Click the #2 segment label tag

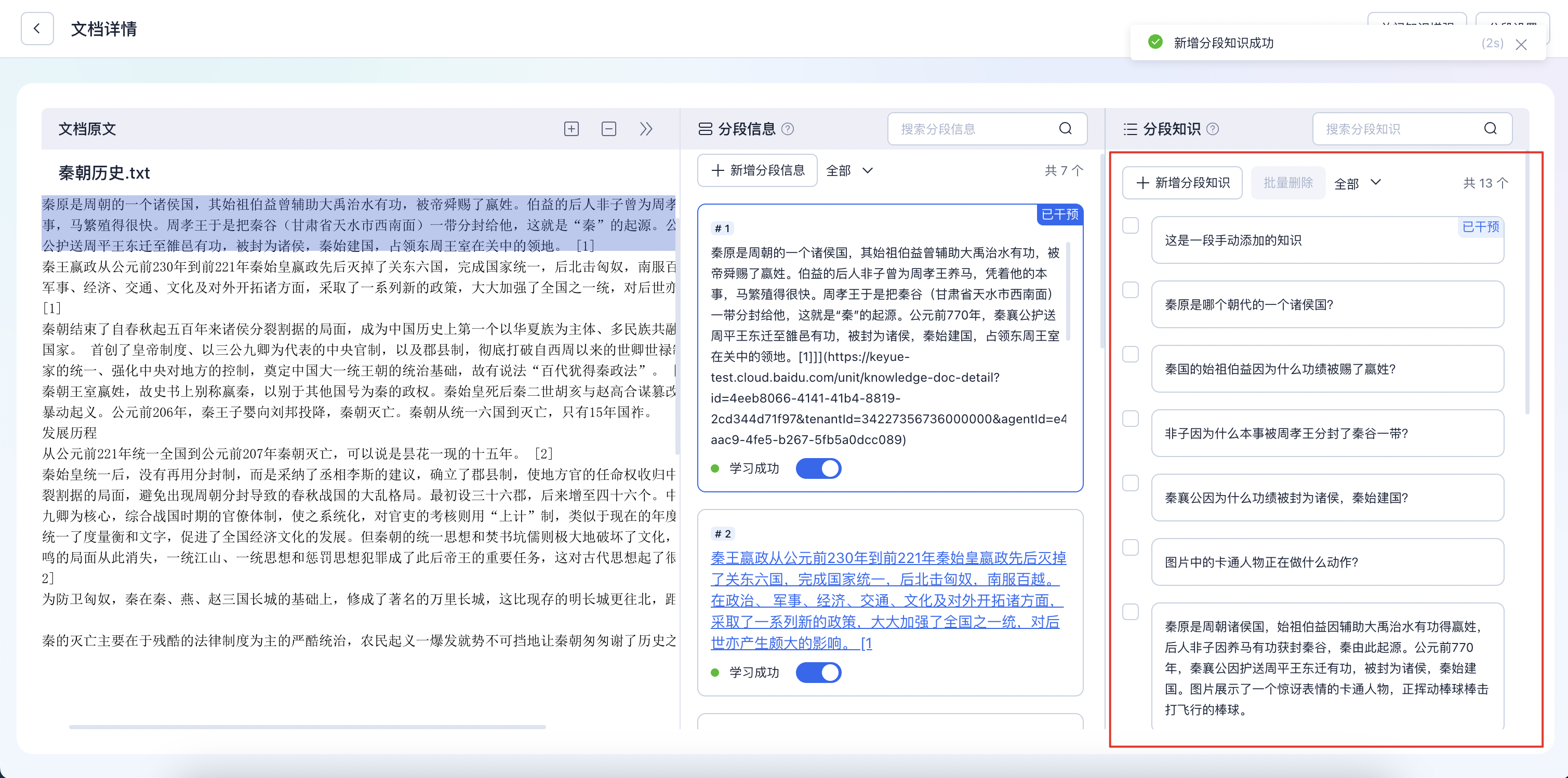(x=723, y=534)
